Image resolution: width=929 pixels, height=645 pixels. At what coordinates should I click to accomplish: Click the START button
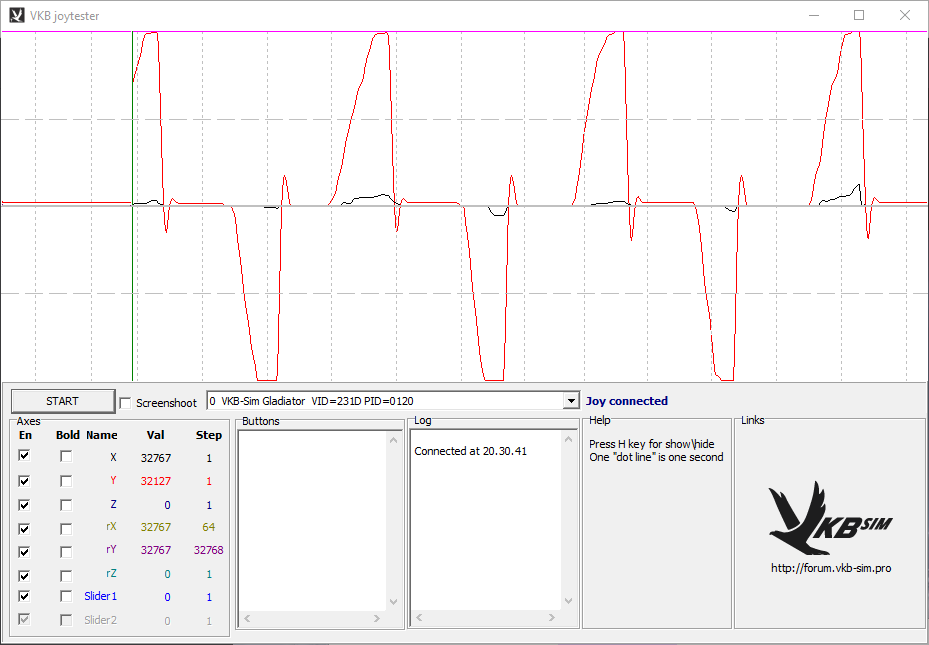point(62,401)
